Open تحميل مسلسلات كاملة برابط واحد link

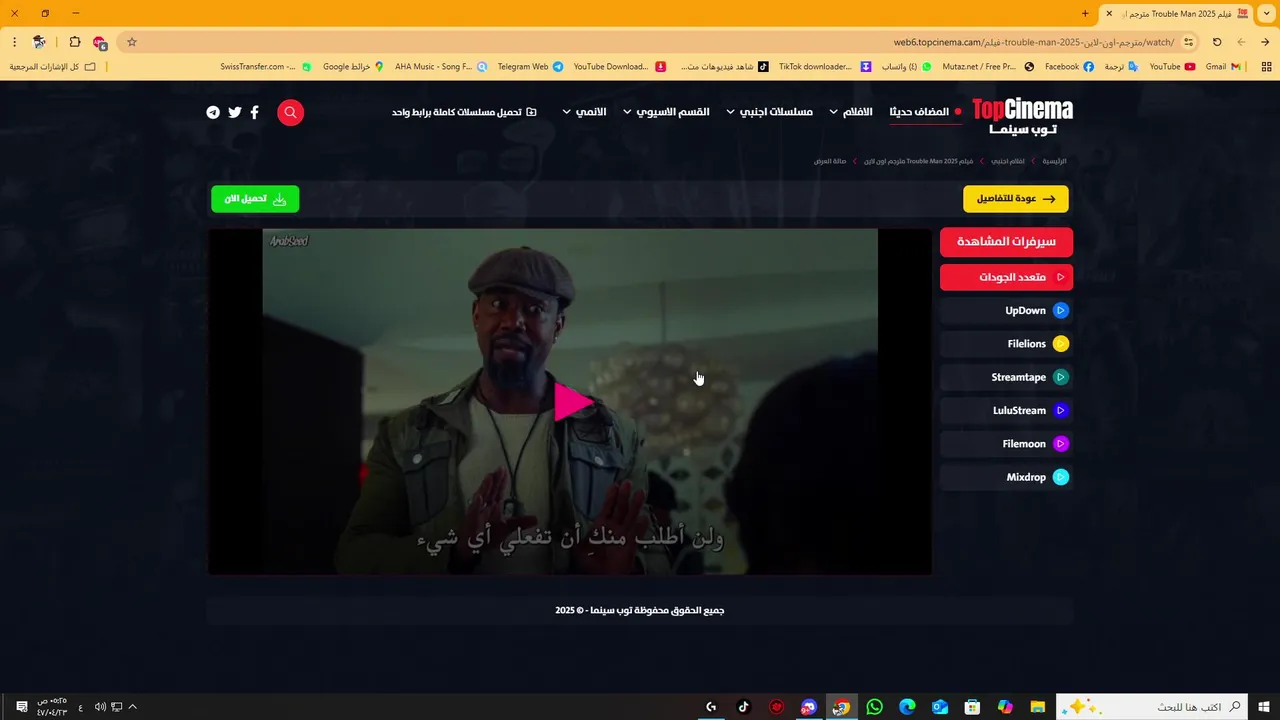[x=464, y=112]
